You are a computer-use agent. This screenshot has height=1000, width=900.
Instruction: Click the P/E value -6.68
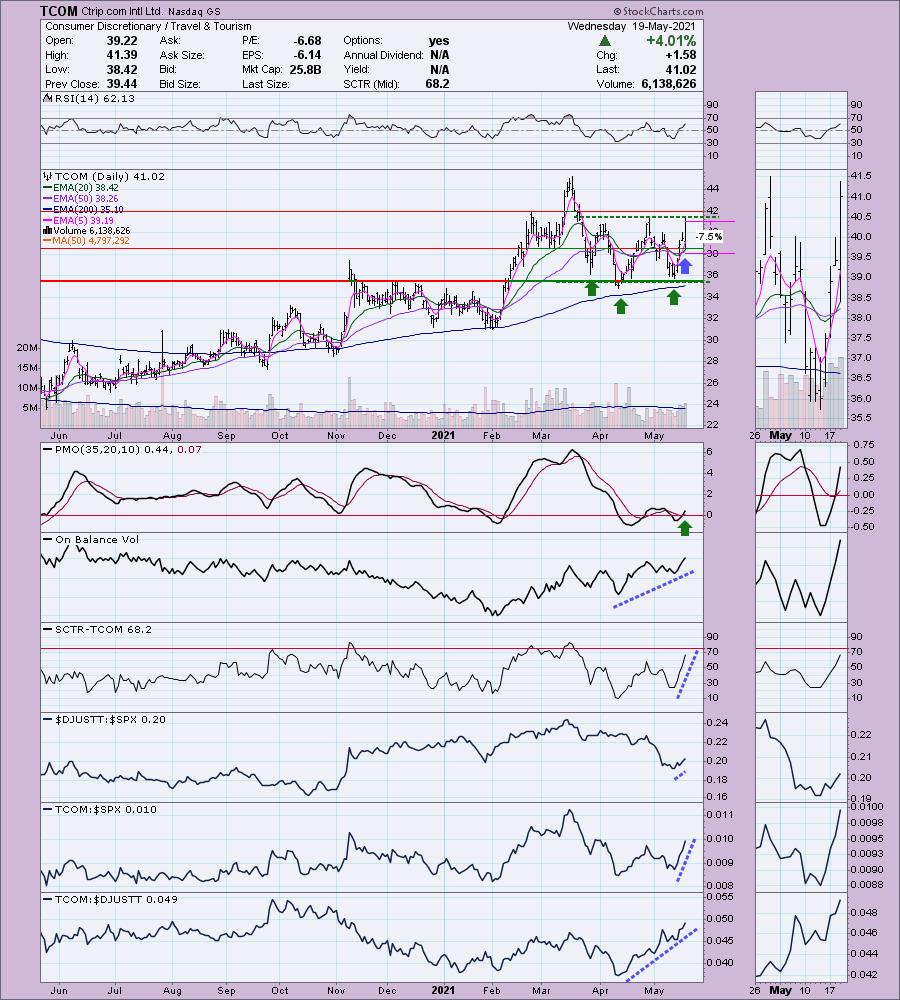pos(307,40)
